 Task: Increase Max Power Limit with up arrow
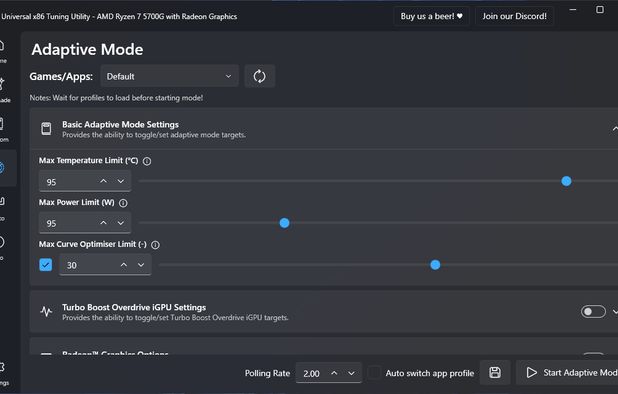(x=103, y=223)
